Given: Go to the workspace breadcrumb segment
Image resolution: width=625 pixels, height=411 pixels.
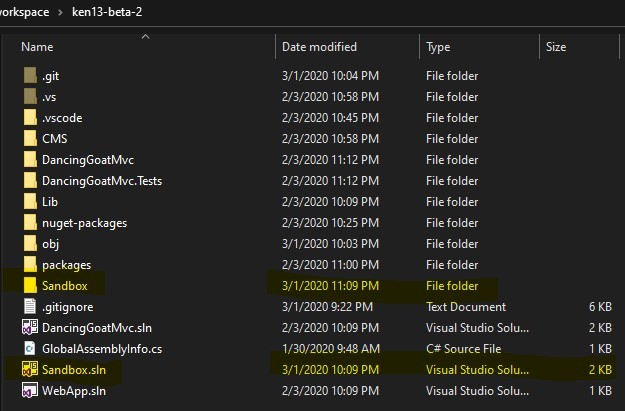Looking at the screenshot, I should pyautogui.click(x=24, y=12).
